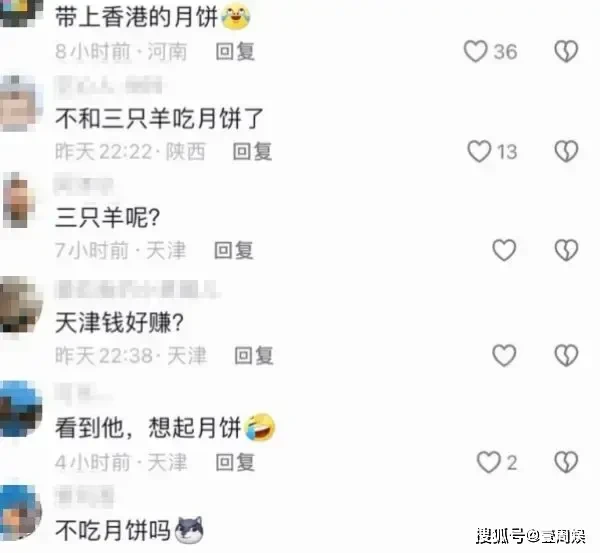Open avatar of 天津钱好赚? commenter
The width and height of the screenshot is (600, 553).
[20, 307]
